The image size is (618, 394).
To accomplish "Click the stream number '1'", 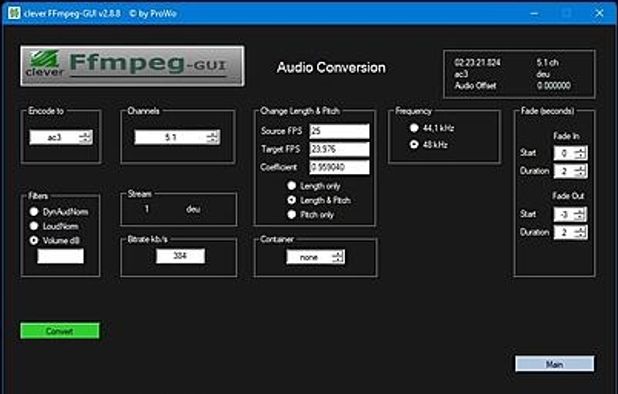I will [147, 209].
